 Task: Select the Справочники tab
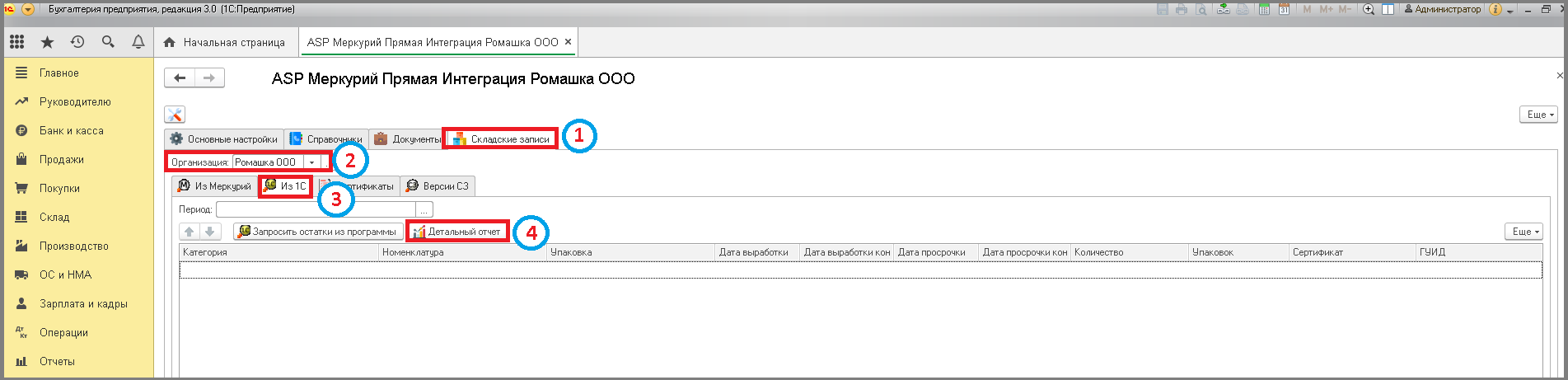pos(326,139)
